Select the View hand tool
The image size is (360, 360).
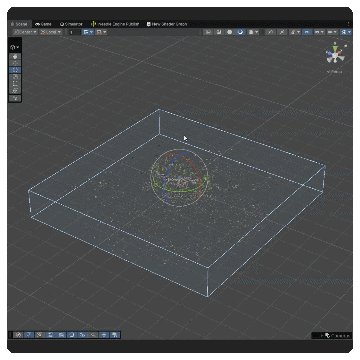click(x=15, y=56)
